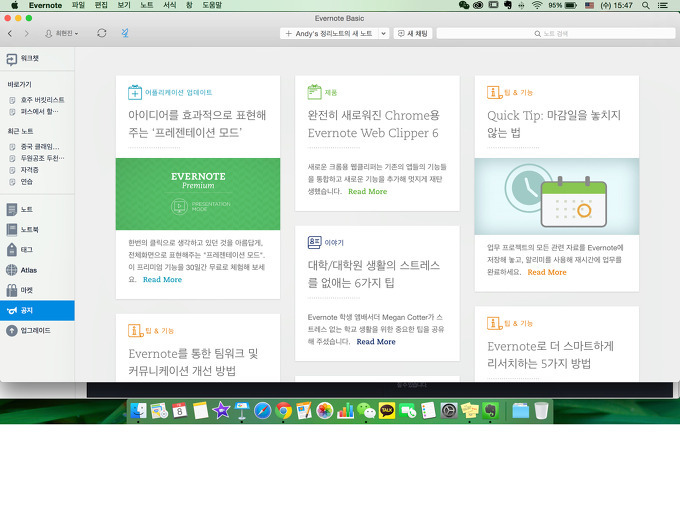Click the sync circular arrows icon
This screenshot has height=510, width=680.
(102, 33)
